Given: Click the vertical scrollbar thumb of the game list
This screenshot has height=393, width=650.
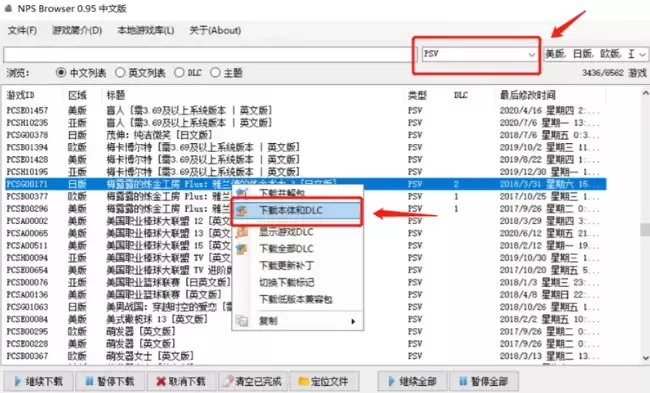Looking at the screenshot, I should coord(645,229).
